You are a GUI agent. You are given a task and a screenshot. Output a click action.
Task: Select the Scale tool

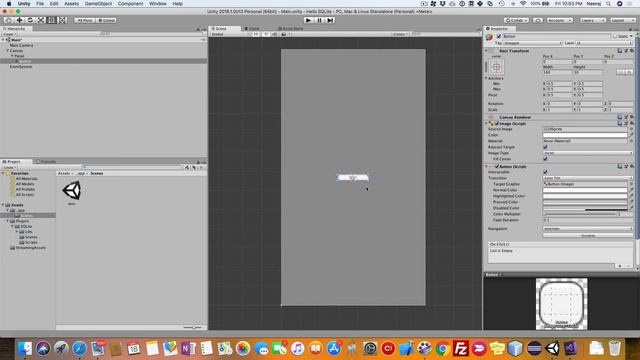click(41, 20)
